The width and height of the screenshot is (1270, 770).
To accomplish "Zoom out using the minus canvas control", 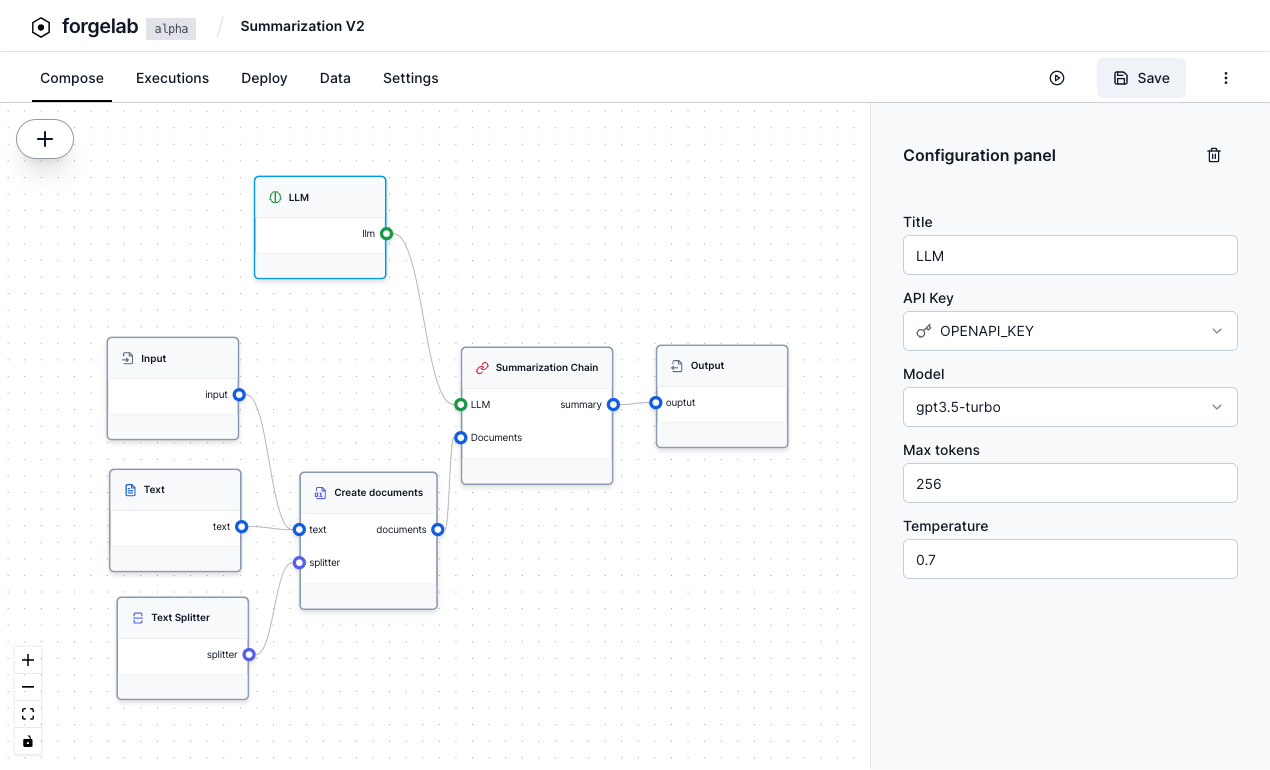I will click(27, 687).
